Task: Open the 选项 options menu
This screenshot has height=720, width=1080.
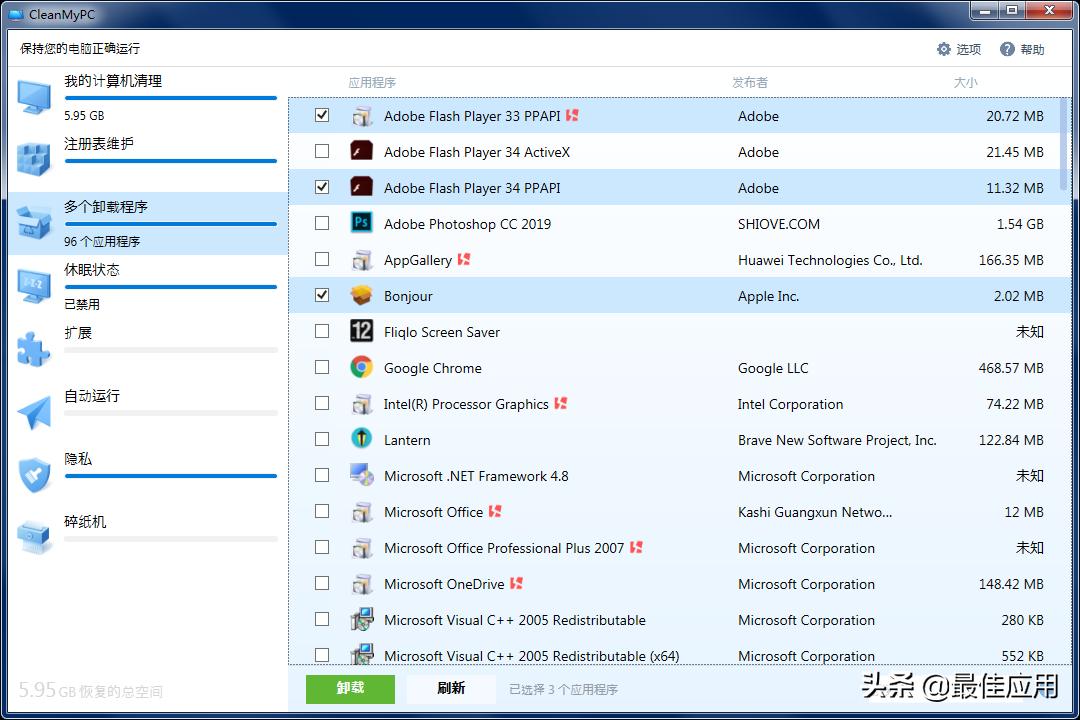Action: [958, 49]
